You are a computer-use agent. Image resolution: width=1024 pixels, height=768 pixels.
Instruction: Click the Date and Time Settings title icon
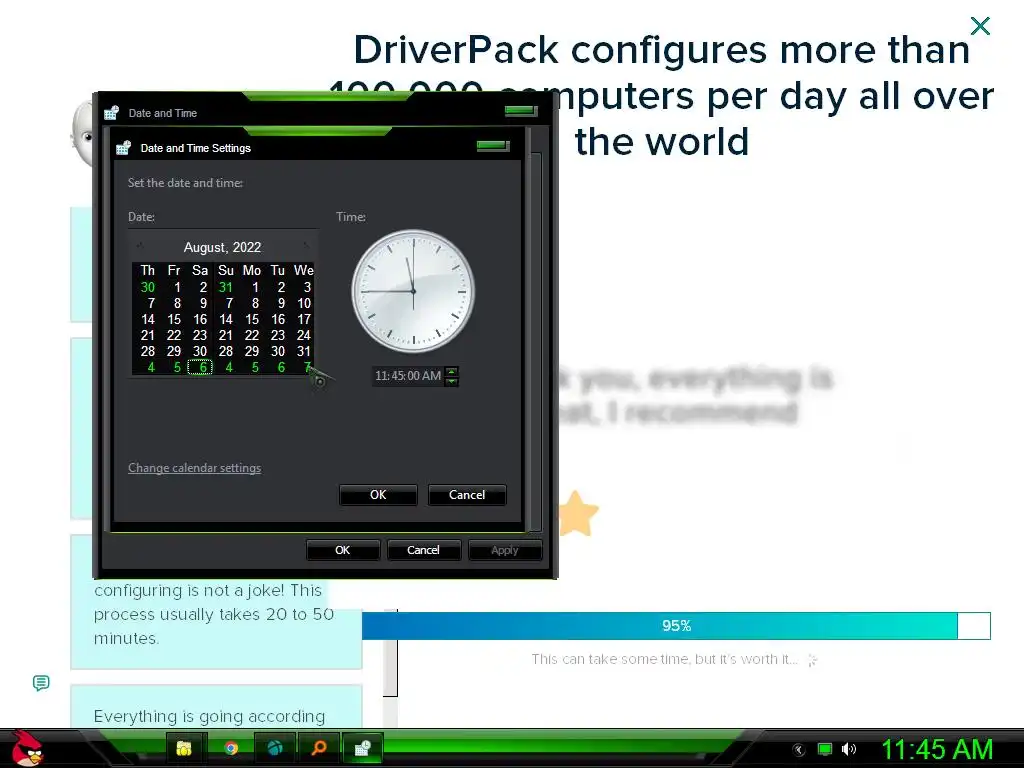pyautogui.click(x=123, y=148)
